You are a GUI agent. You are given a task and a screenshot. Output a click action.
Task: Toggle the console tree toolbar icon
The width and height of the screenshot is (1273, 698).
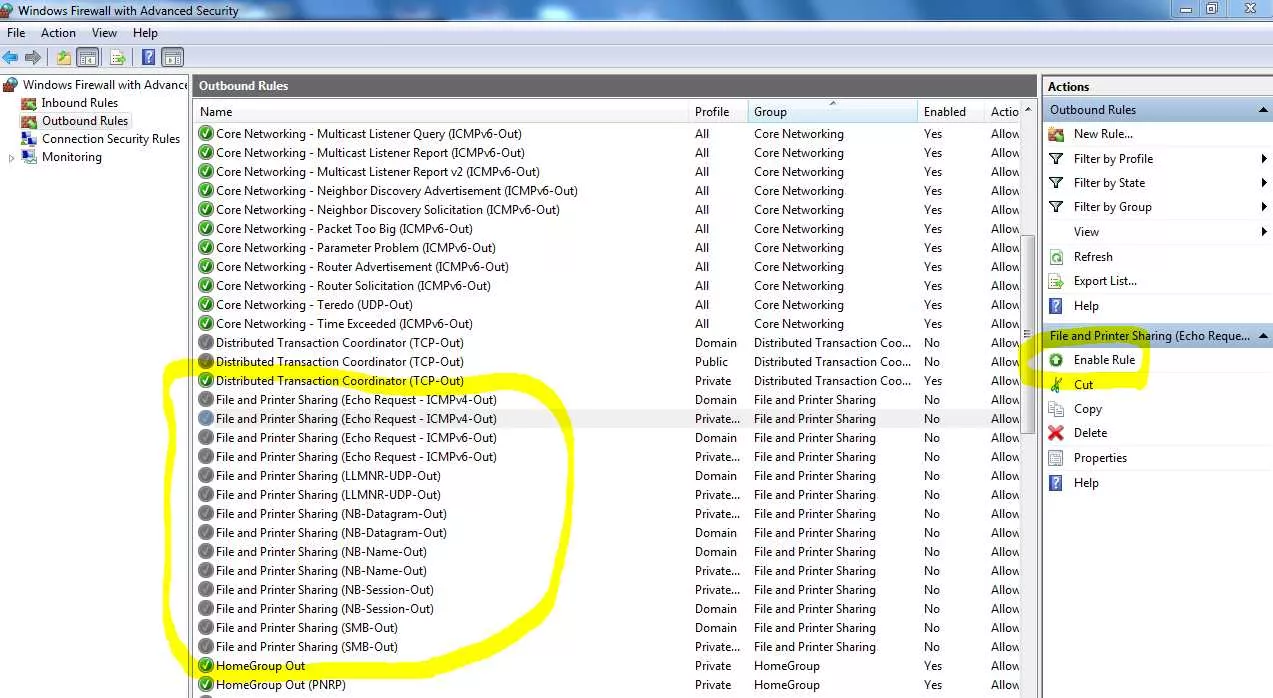[x=88, y=57]
